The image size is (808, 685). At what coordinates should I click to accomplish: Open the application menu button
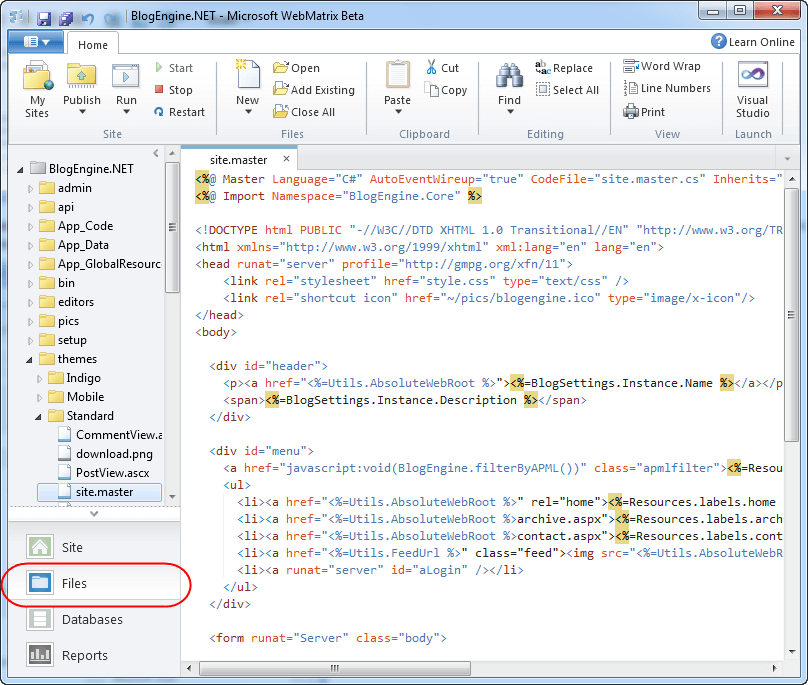point(36,42)
